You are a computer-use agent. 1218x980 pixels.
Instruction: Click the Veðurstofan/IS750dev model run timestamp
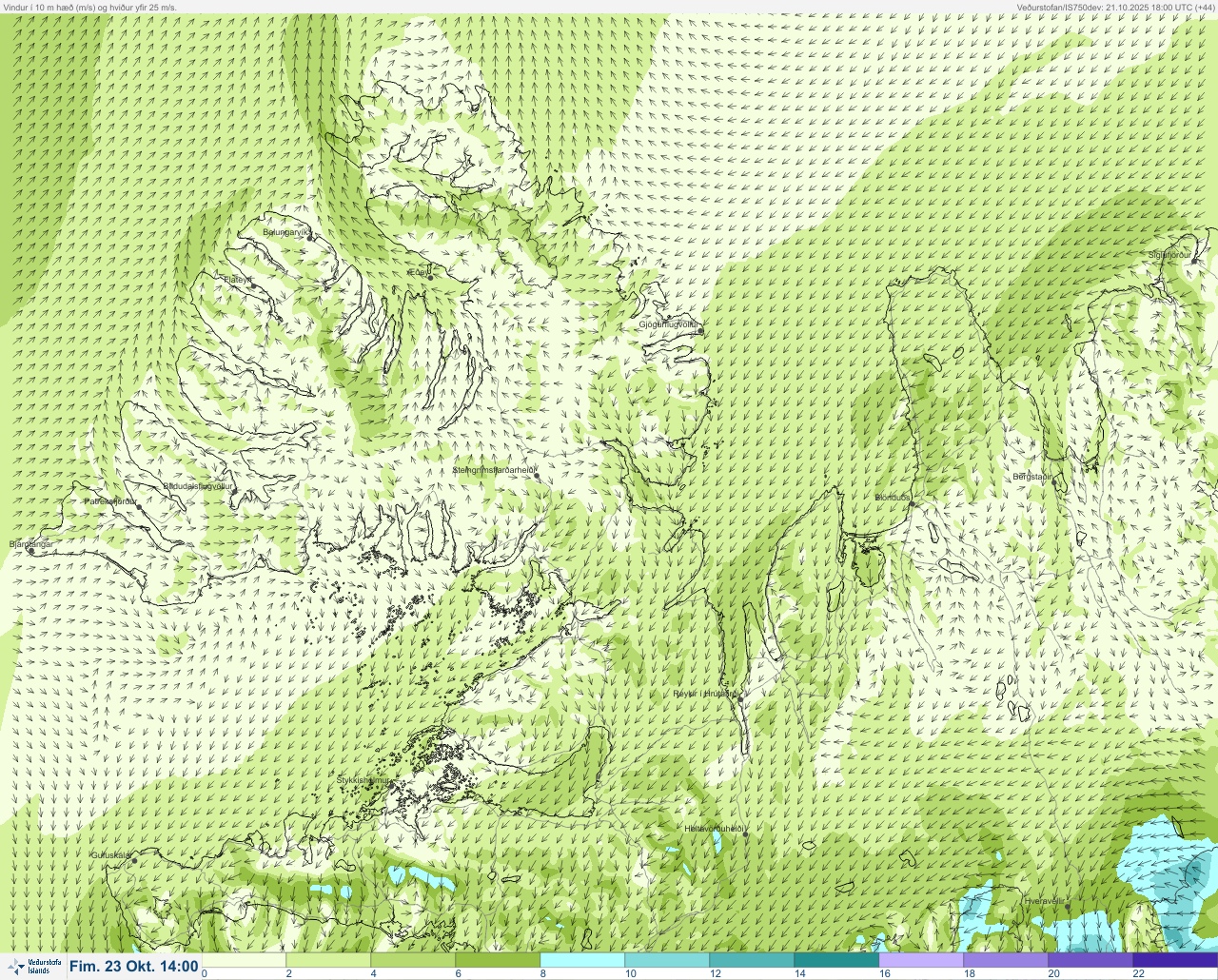(x=1115, y=7)
